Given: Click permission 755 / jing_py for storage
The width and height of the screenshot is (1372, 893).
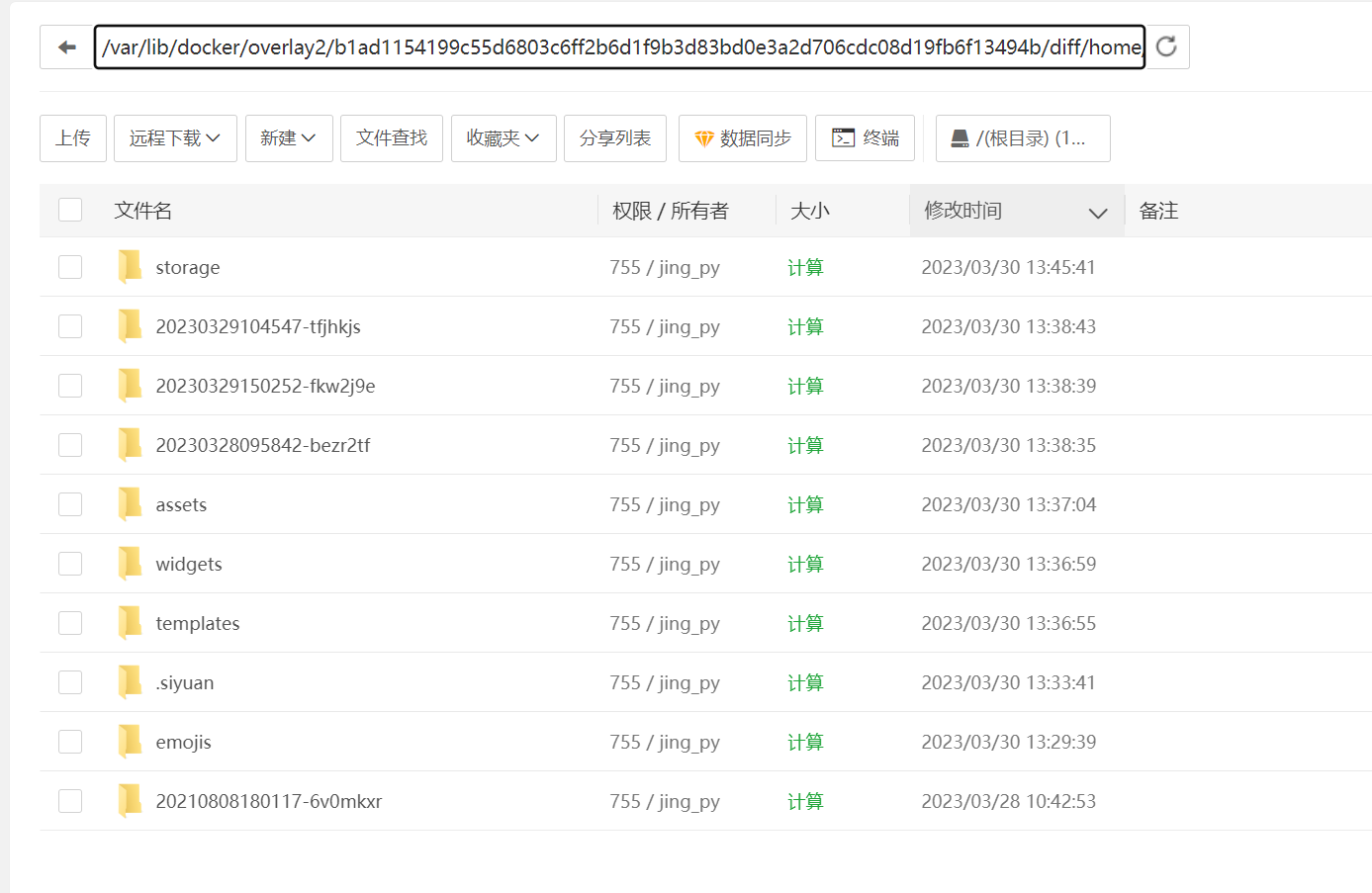Looking at the screenshot, I should pos(665,267).
